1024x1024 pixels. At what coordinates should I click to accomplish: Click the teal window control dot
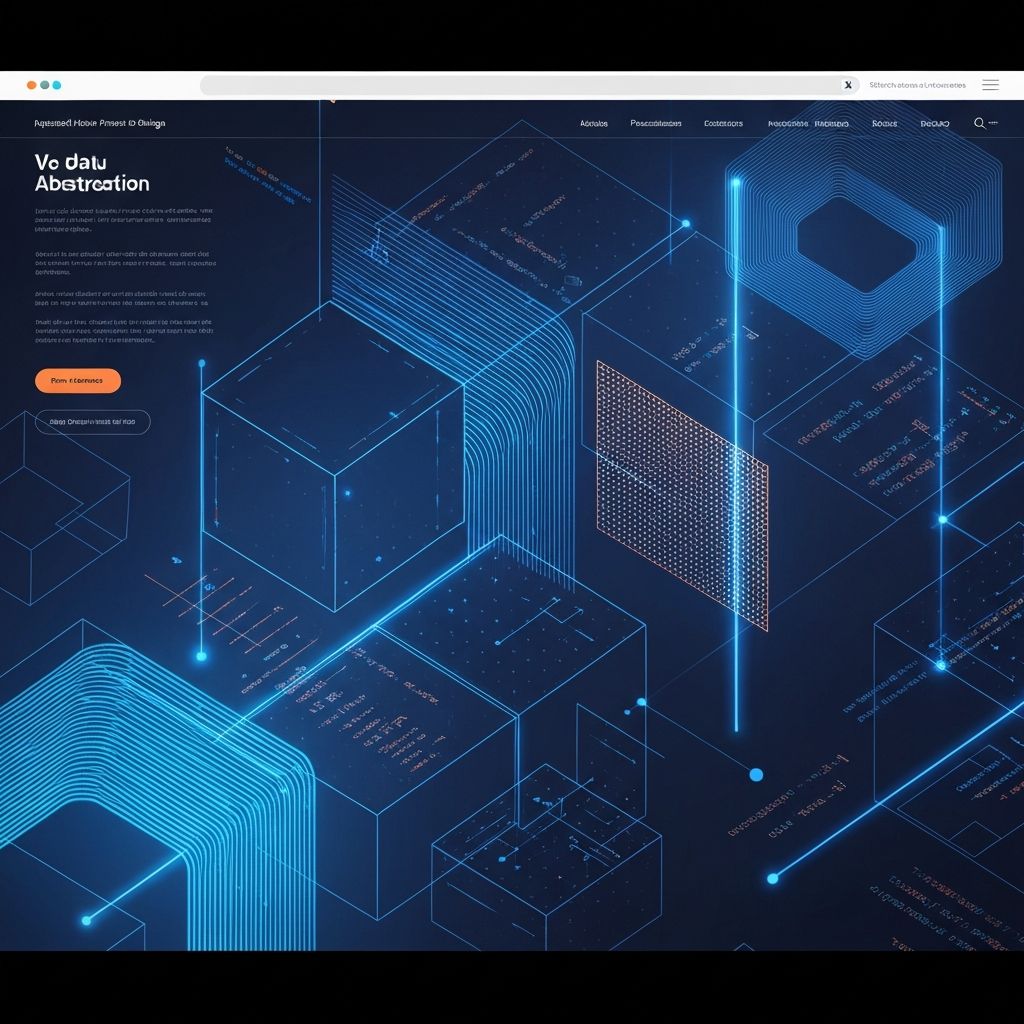(x=44, y=85)
